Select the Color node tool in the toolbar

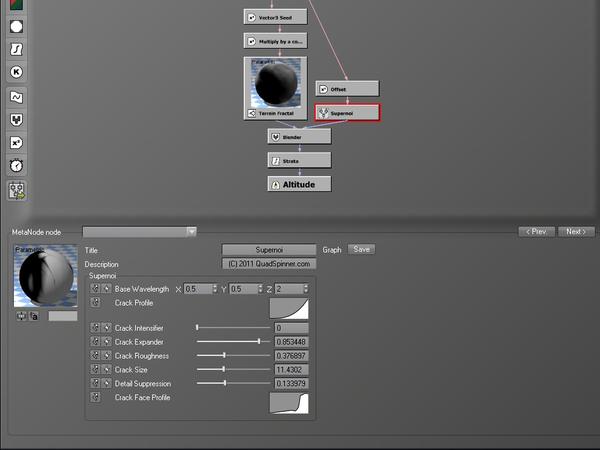click(16, 5)
